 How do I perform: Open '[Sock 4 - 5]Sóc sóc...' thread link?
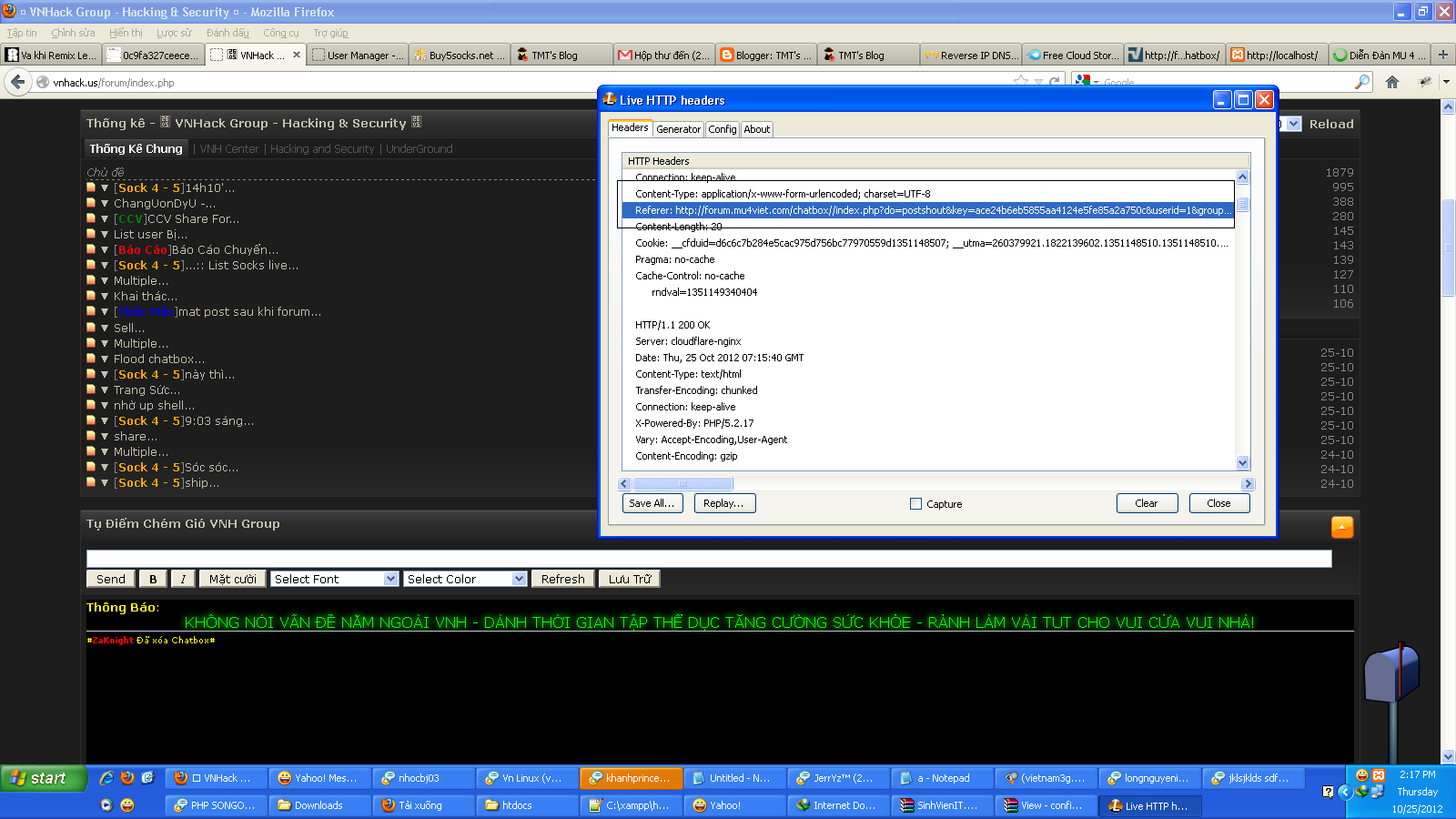click(177, 467)
